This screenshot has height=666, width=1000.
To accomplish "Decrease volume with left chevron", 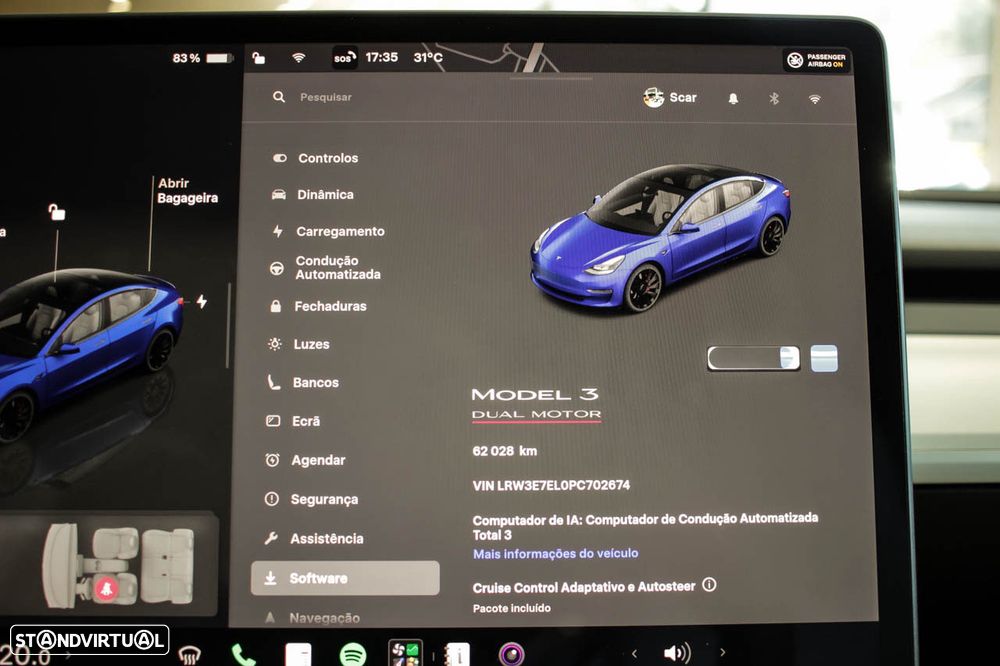I will click(634, 653).
